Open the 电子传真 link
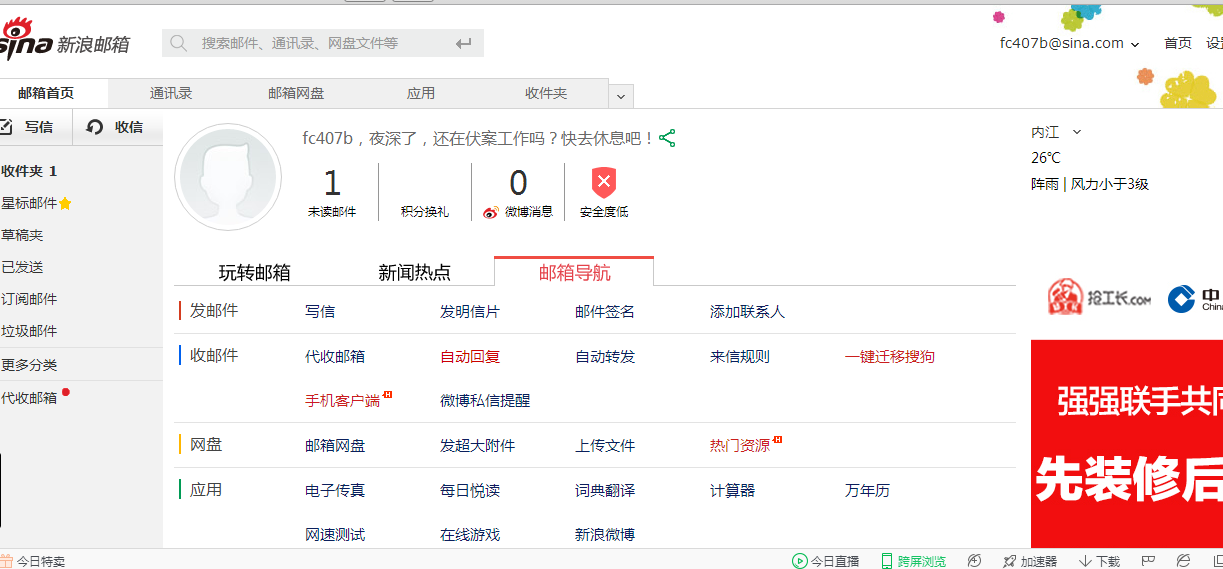This screenshot has width=1223, height=569. point(335,490)
